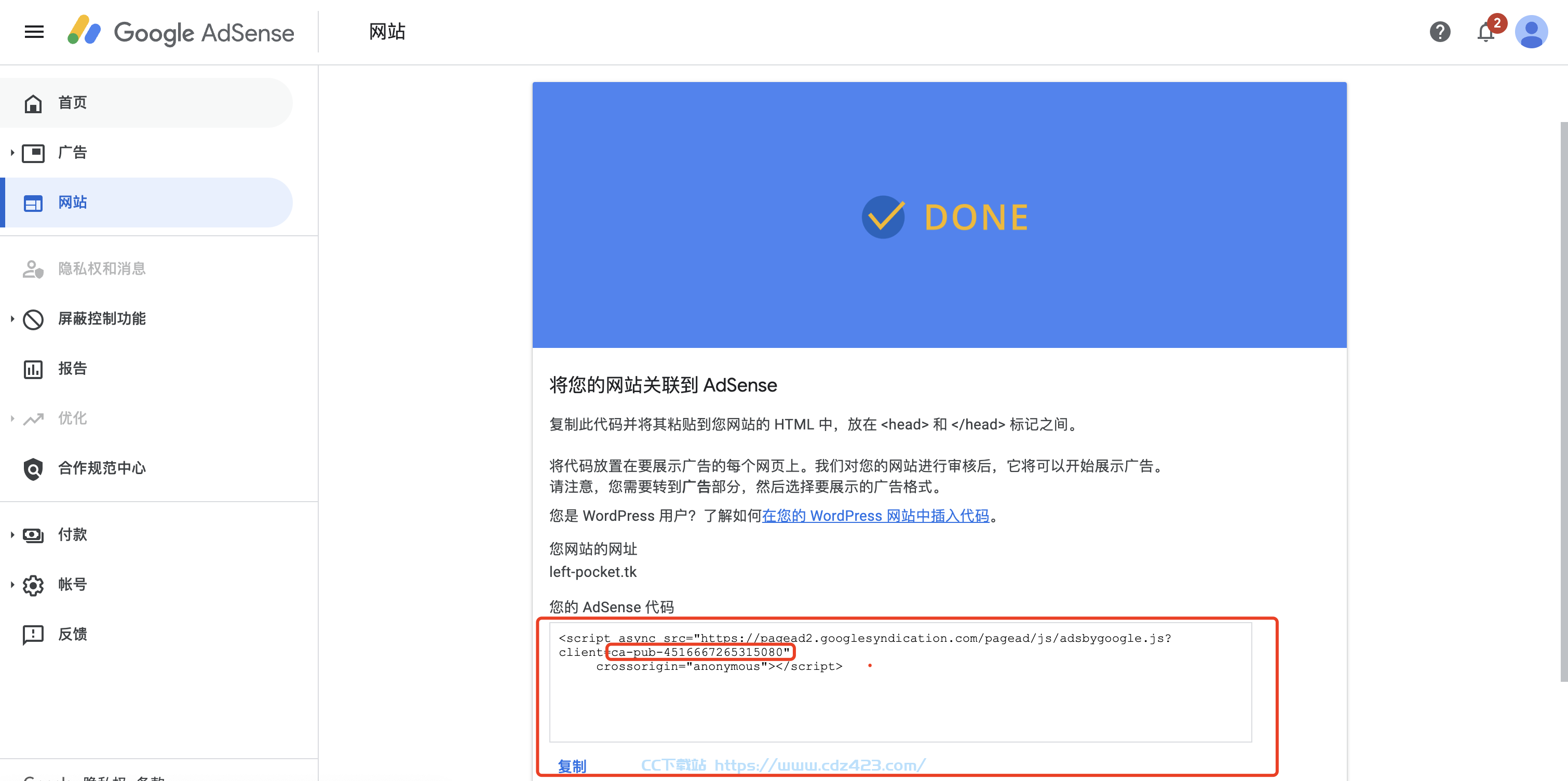The width and height of the screenshot is (1568, 781).
Task: Click the 复制 copy code button
Action: tap(572, 766)
